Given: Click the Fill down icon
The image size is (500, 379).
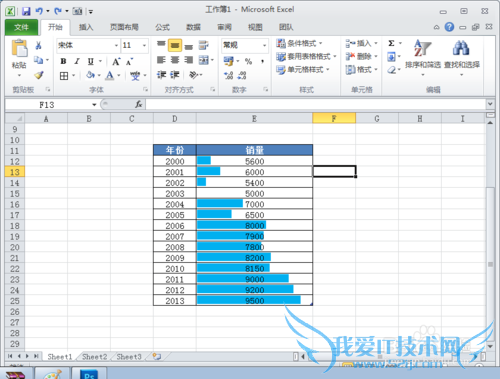Looking at the screenshot, I should (x=391, y=57).
